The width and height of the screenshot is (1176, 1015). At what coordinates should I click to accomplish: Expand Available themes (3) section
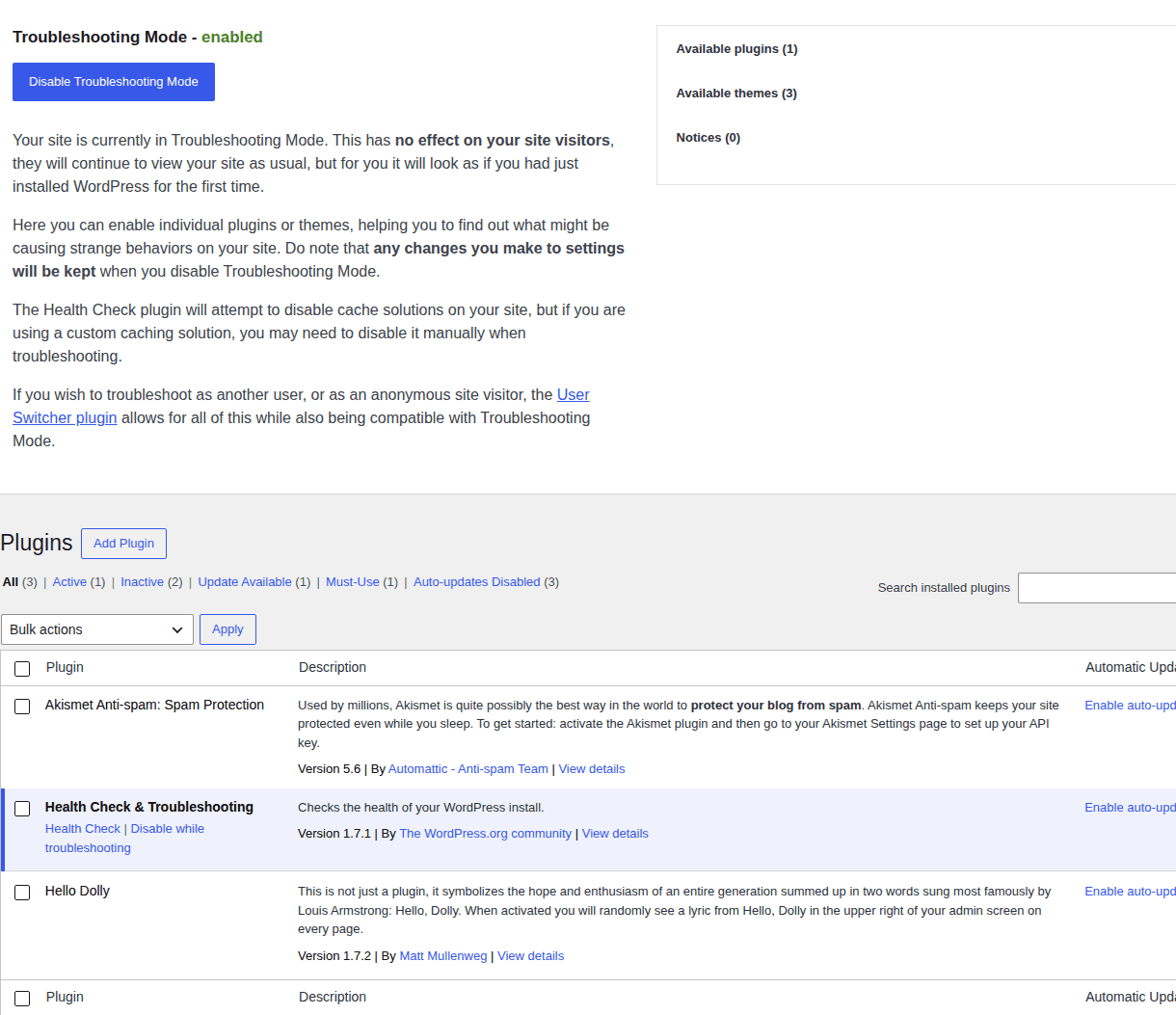[x=736, y=93]
